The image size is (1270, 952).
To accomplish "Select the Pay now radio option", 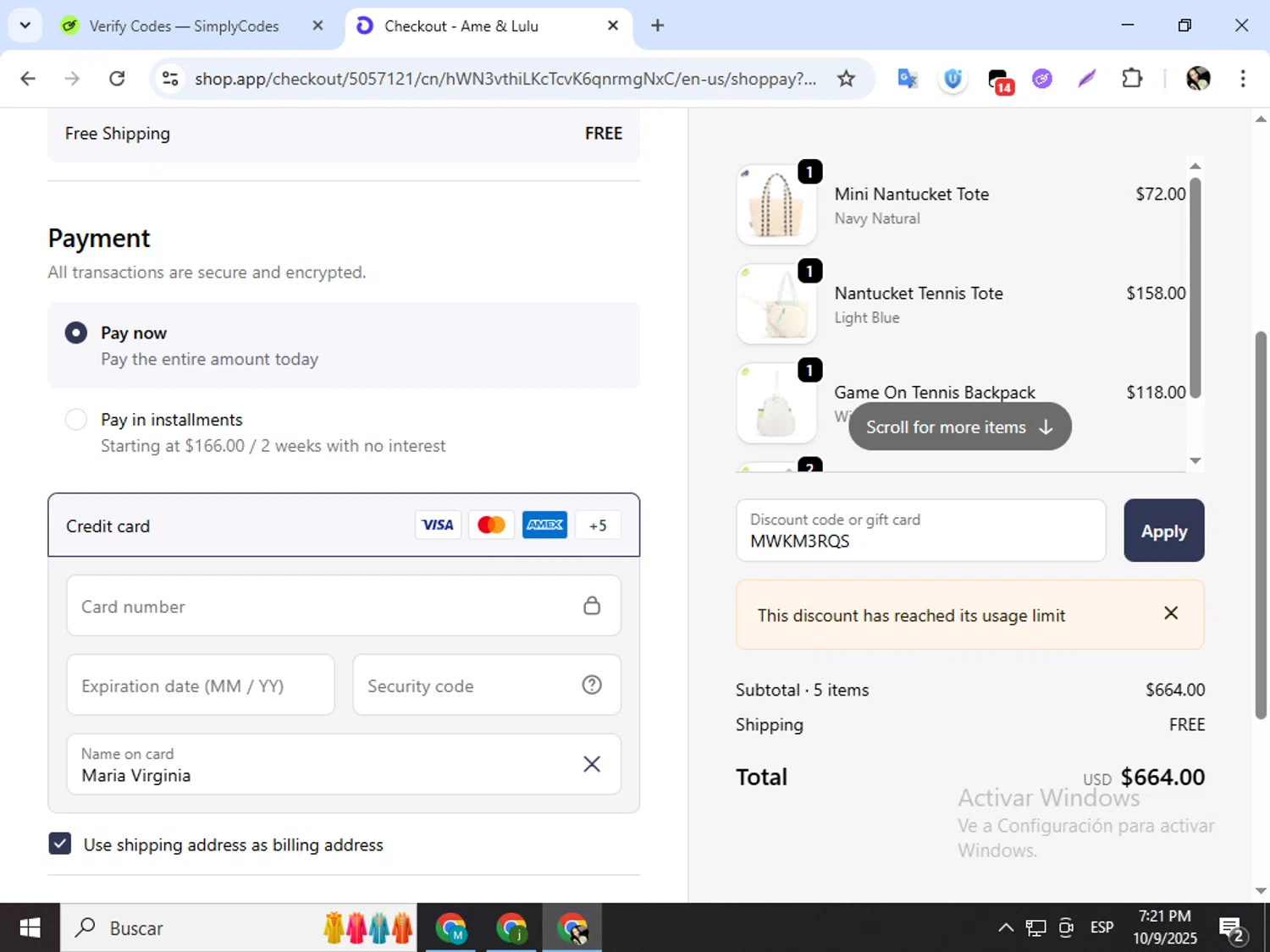I will [76, 333].
